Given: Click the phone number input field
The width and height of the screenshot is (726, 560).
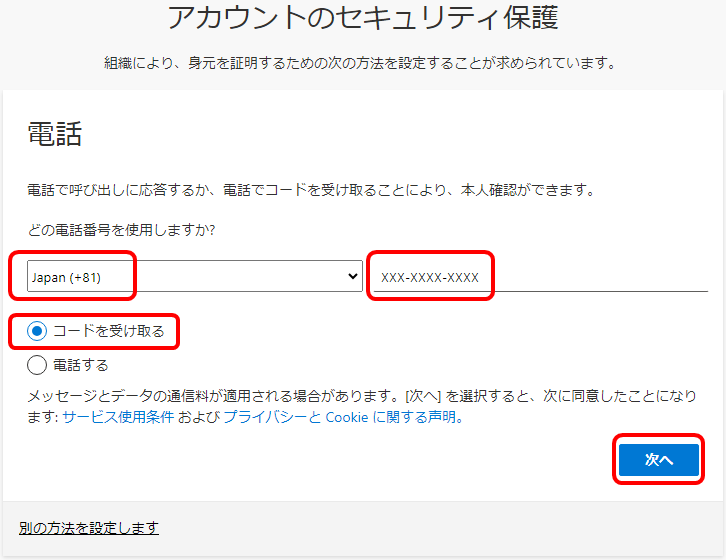Looking at the screenshot, I should 541,277.
